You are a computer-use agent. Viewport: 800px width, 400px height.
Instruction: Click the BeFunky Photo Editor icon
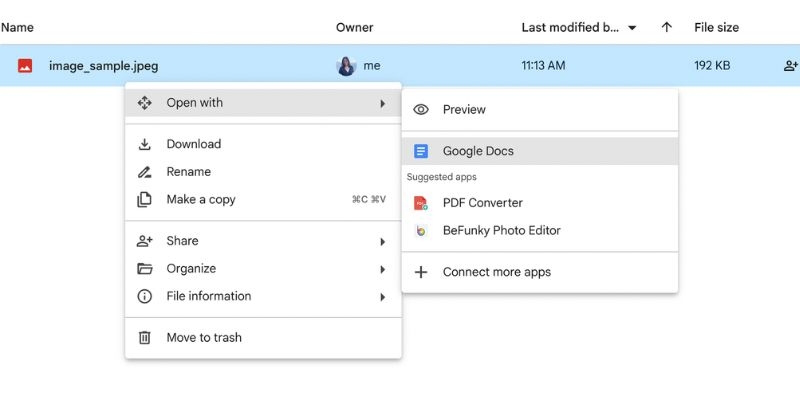[420, 231]
